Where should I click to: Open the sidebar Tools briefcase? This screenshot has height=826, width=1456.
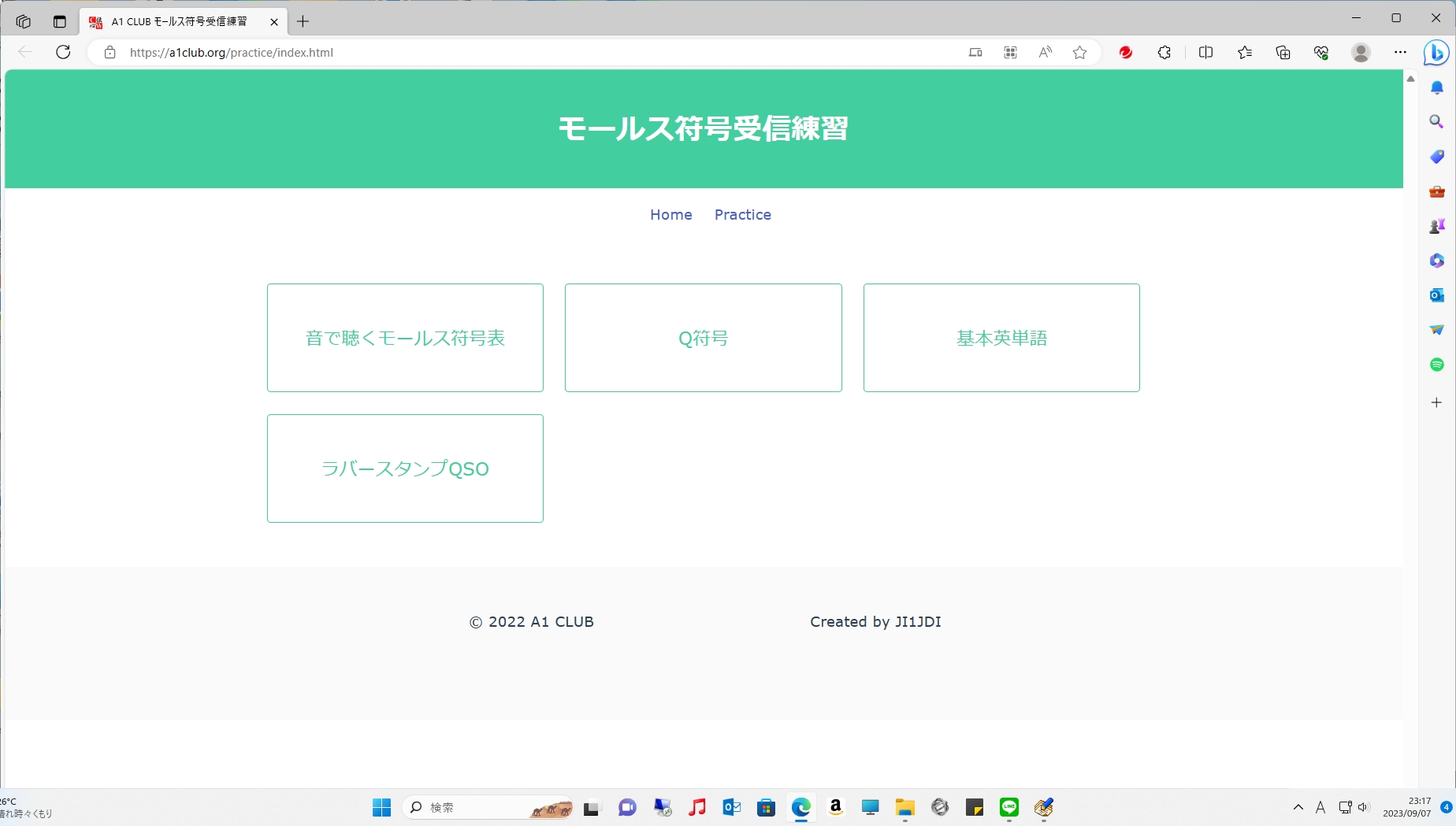click(1437, 191)
